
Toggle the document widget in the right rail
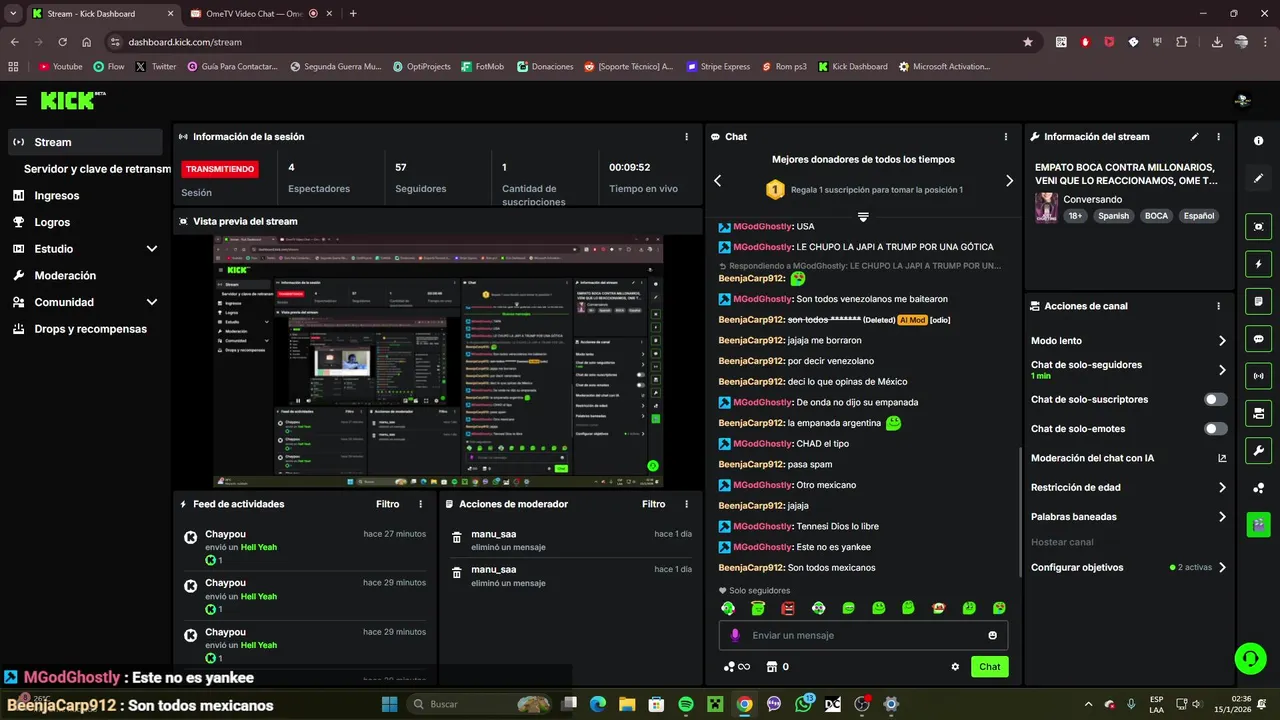1258,301
